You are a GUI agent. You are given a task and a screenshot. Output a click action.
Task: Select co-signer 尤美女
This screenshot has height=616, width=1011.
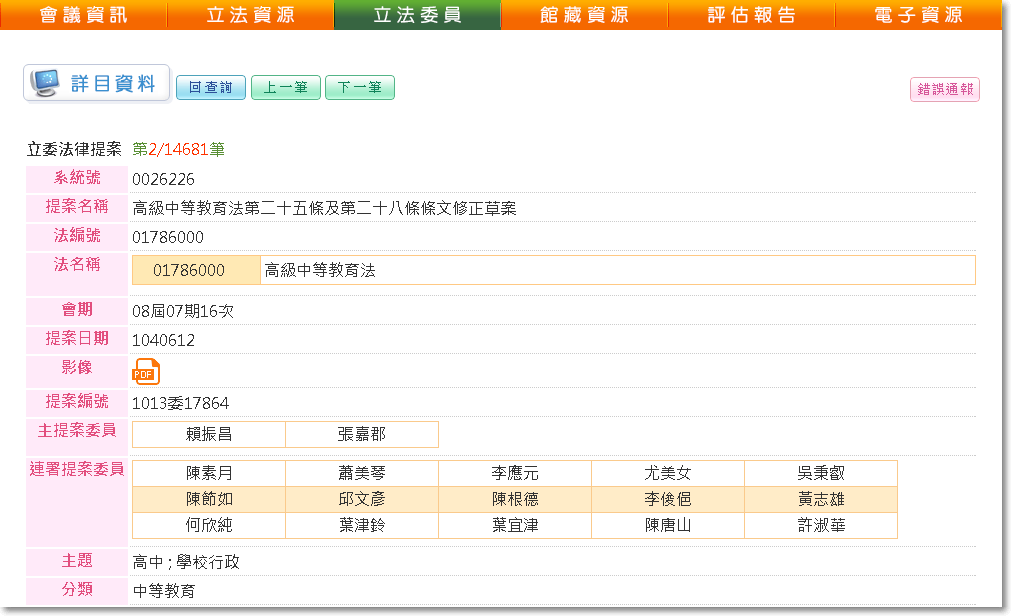coord(668,474)
